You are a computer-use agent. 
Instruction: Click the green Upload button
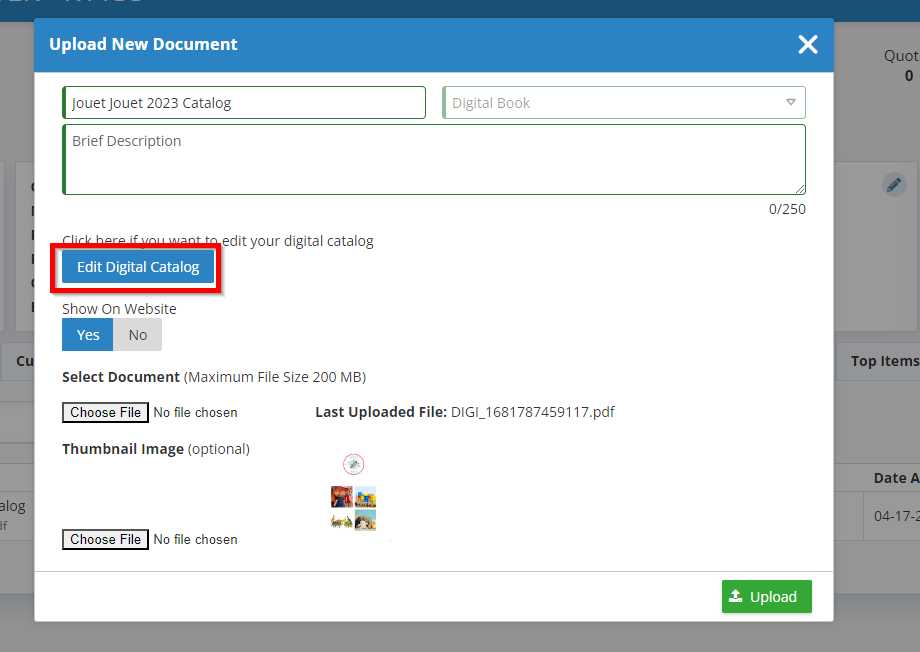point(766,597)
